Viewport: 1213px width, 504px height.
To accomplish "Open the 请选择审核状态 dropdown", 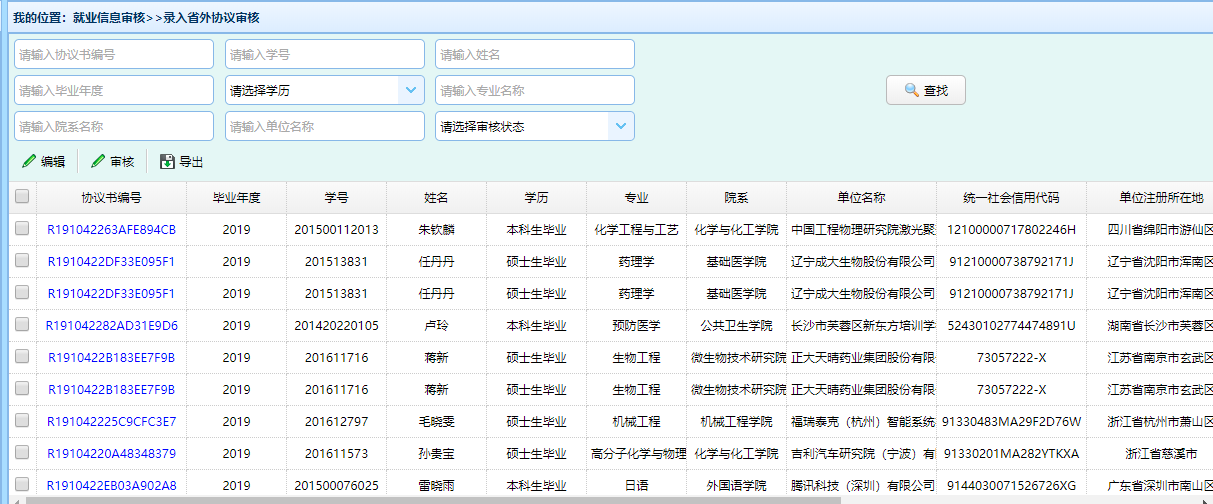I will point(621,126).
